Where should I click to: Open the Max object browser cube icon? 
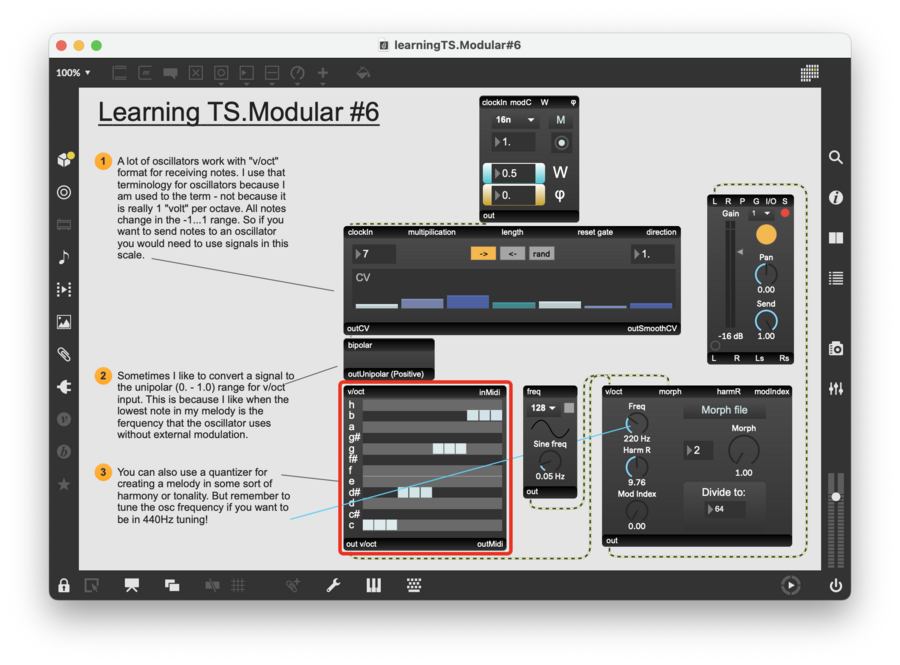pos(64,160)
